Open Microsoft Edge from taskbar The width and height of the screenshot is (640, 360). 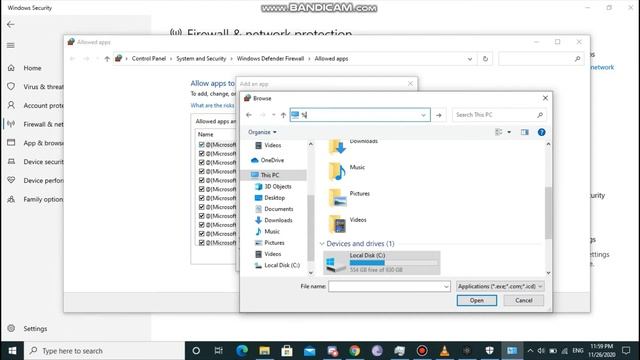(242, 351)
